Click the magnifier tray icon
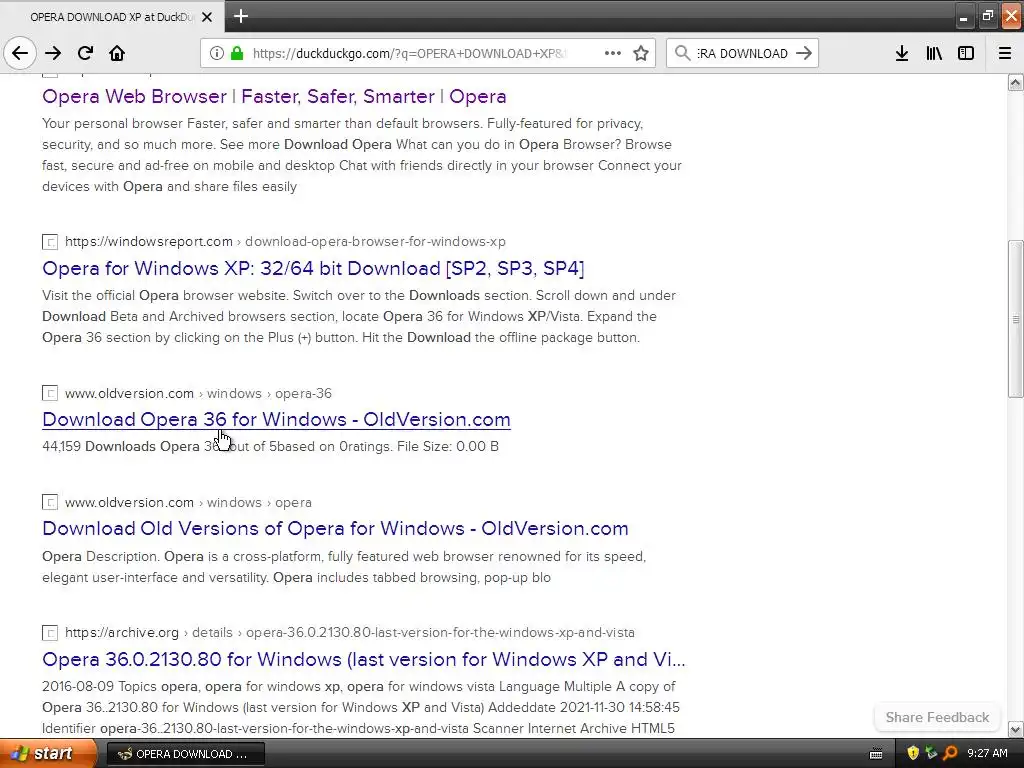 pos(950,754)
